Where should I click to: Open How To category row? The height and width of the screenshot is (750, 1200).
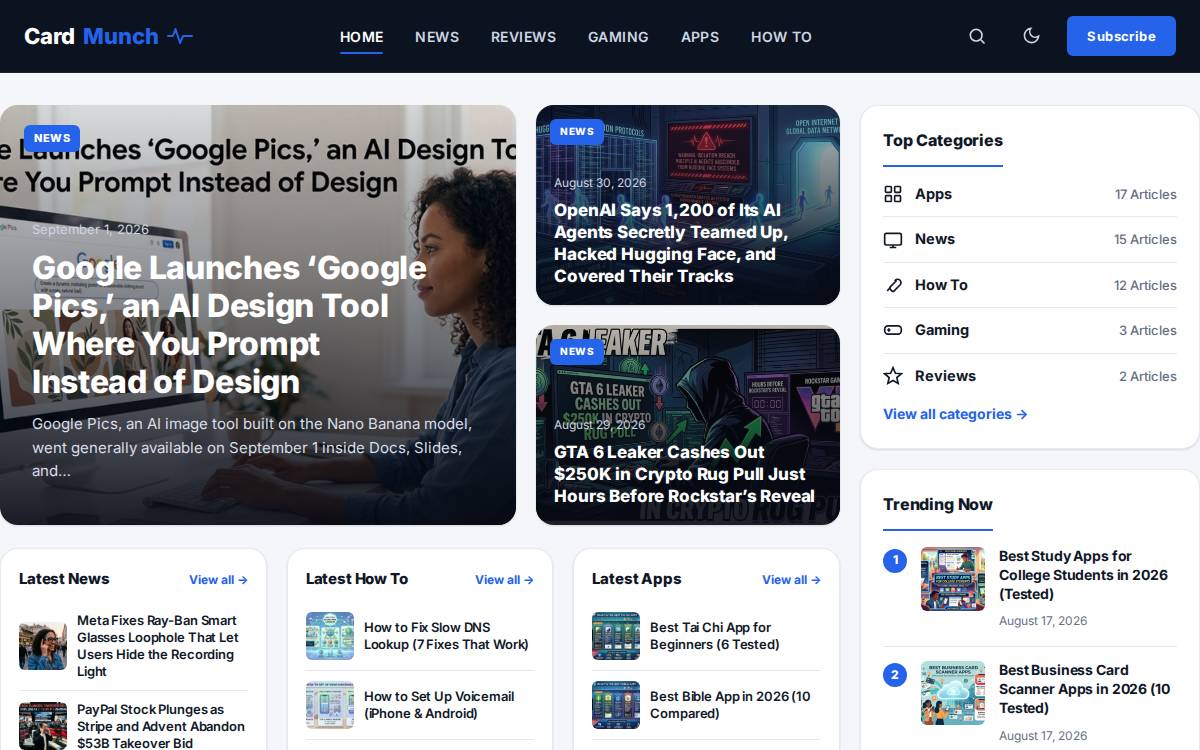1030,285
